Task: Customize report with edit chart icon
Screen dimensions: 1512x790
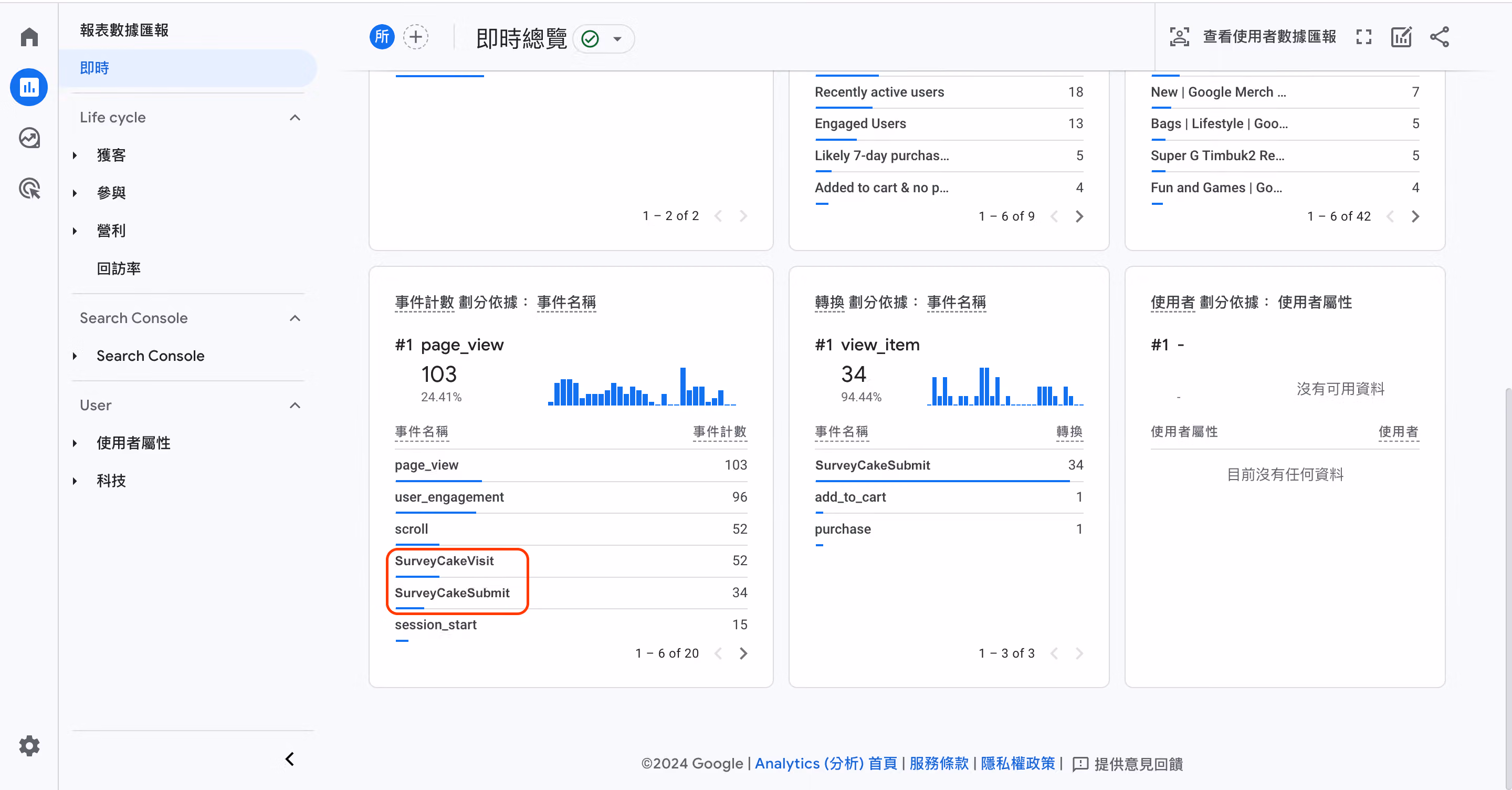Action: click(x=1401, y=37)
